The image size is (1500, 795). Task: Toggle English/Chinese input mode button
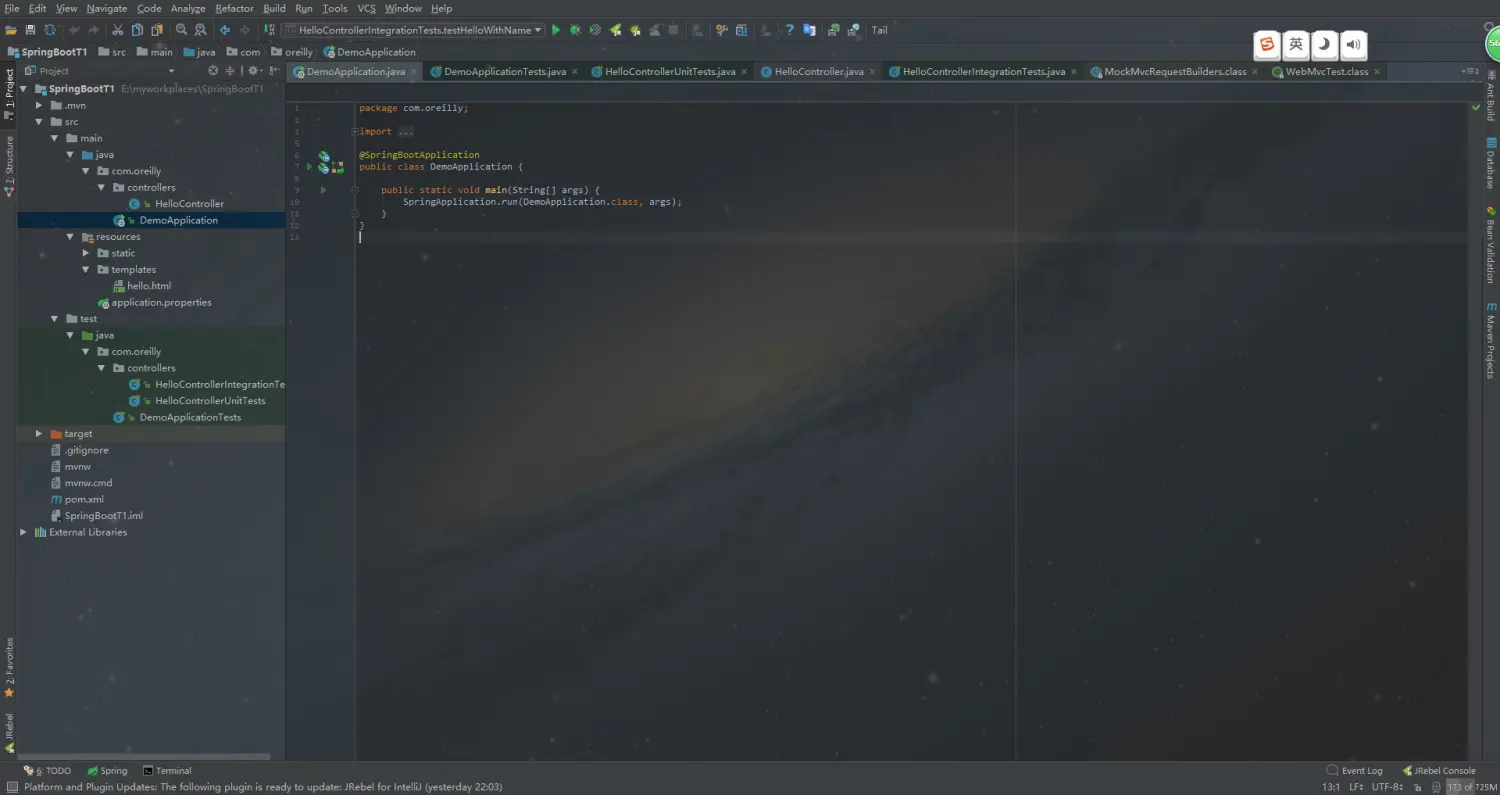pos(1296,44)
